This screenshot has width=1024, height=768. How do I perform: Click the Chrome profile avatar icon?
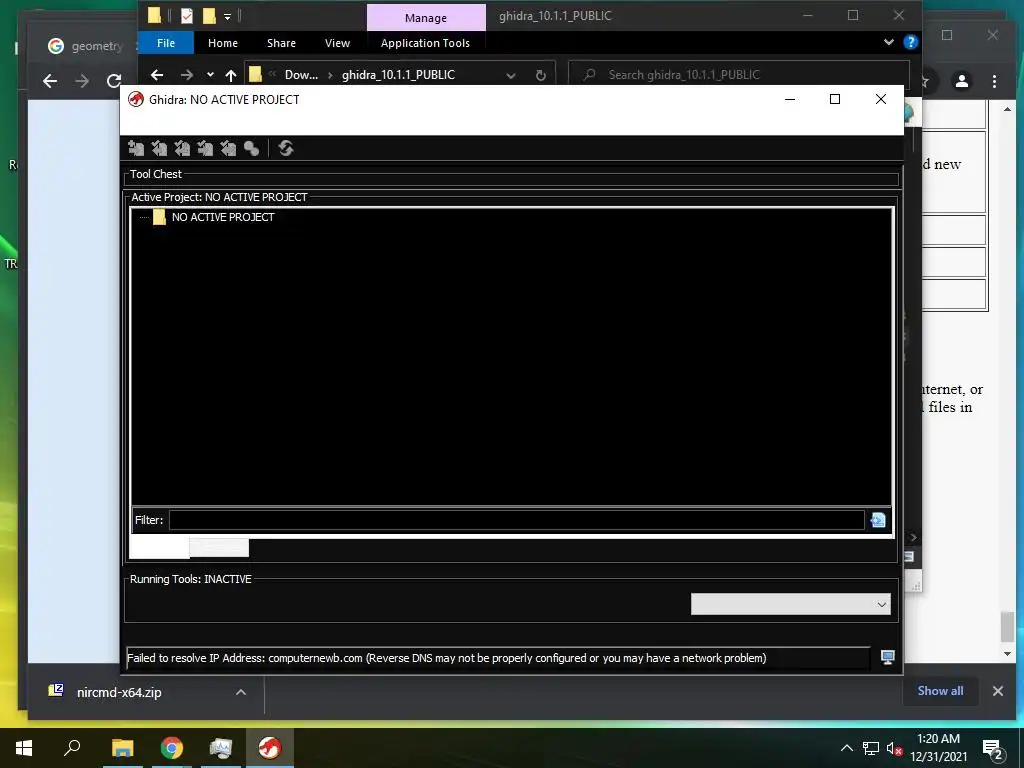click(x=961, y=81)
